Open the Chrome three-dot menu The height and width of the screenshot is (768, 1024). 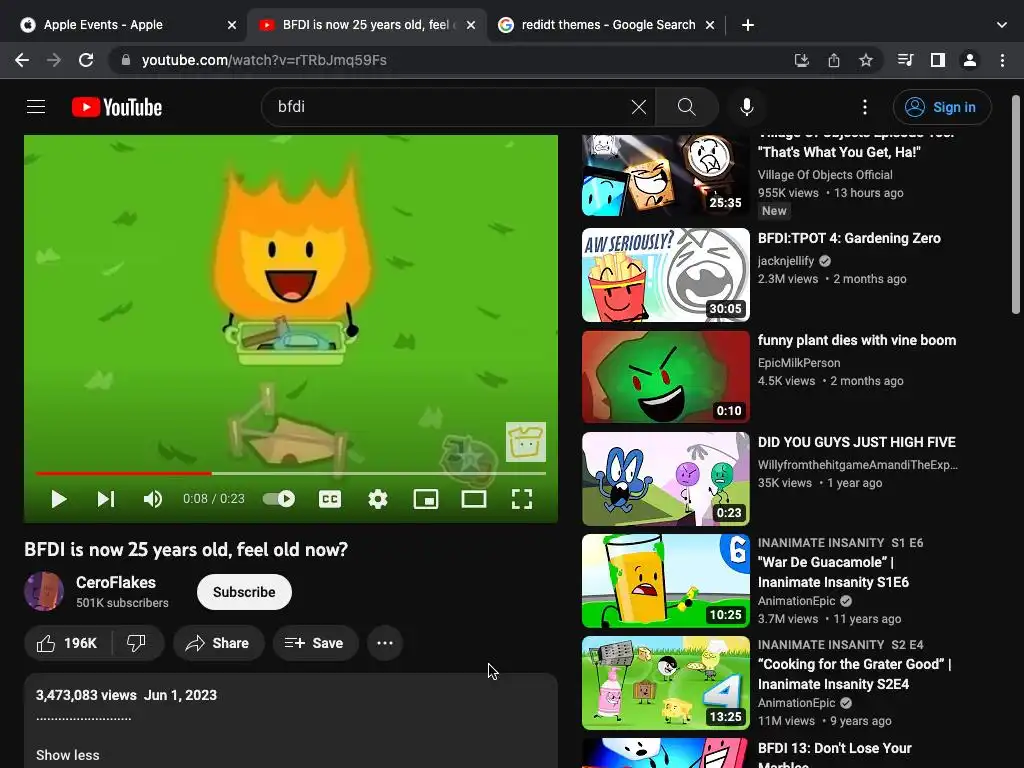(1002, 60)
